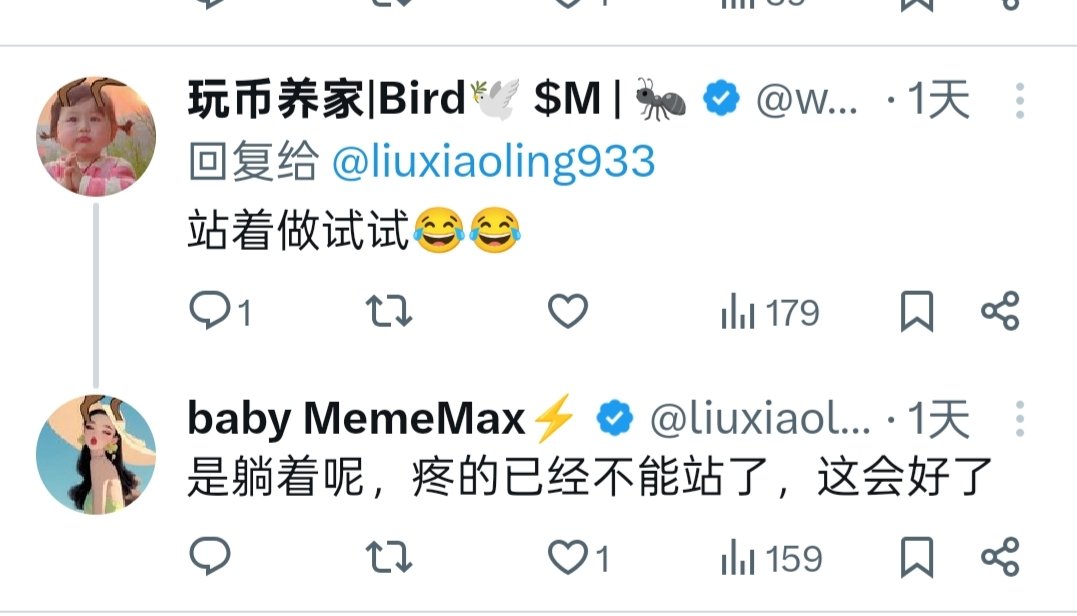
Task: Reply to the 站着做试试 tweet
Action: point(220,311)
